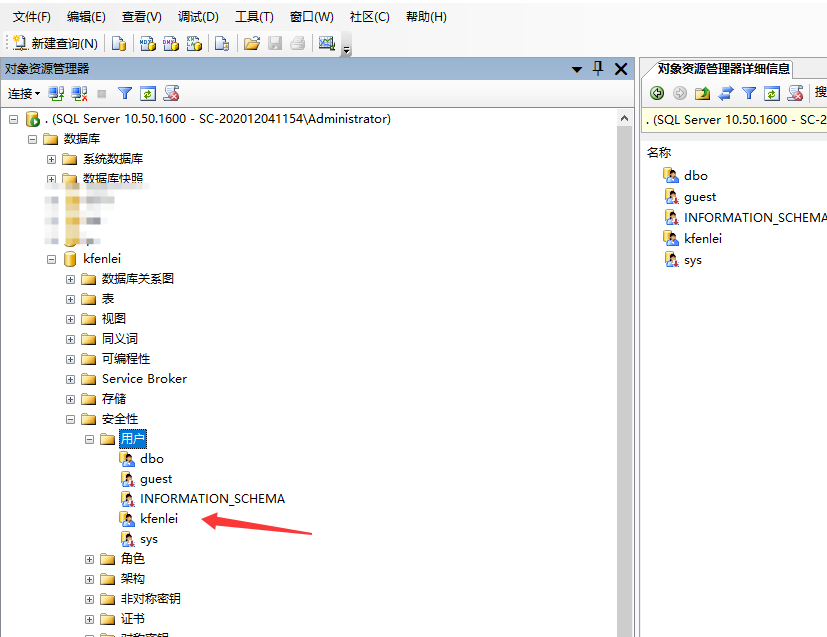
Task: Click the SQL Server Compact Query icon
Action: click(x=222, y=43)
